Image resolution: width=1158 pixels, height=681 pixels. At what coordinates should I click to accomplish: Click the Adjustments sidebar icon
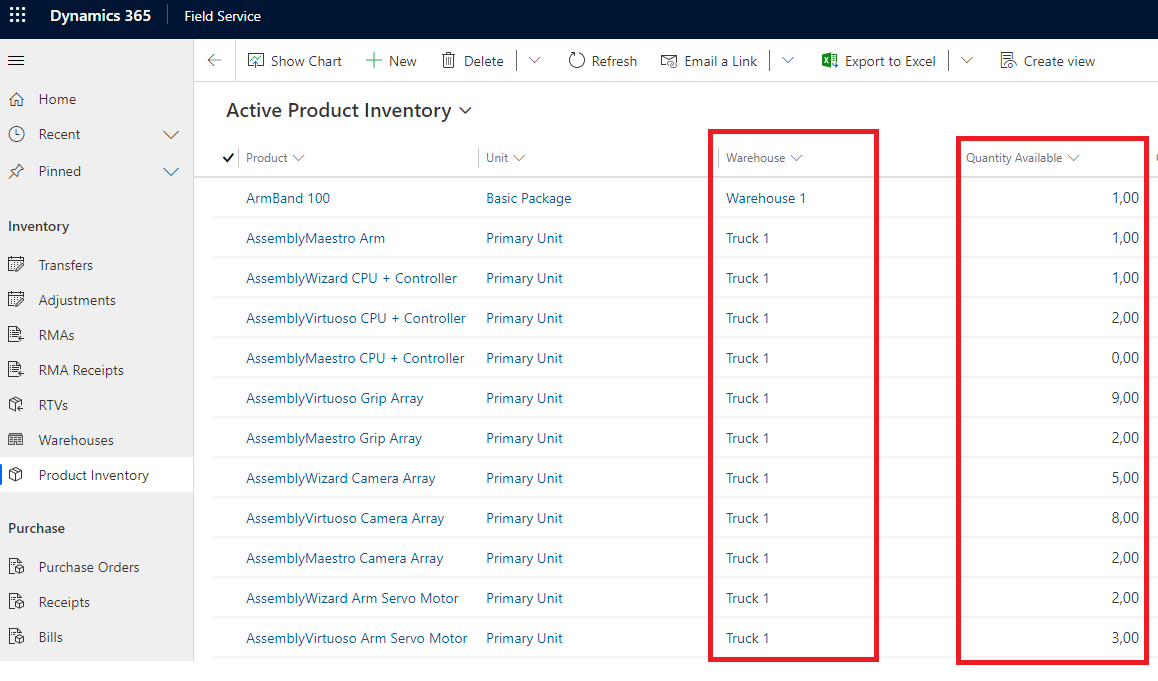click(x=16, y=299)
